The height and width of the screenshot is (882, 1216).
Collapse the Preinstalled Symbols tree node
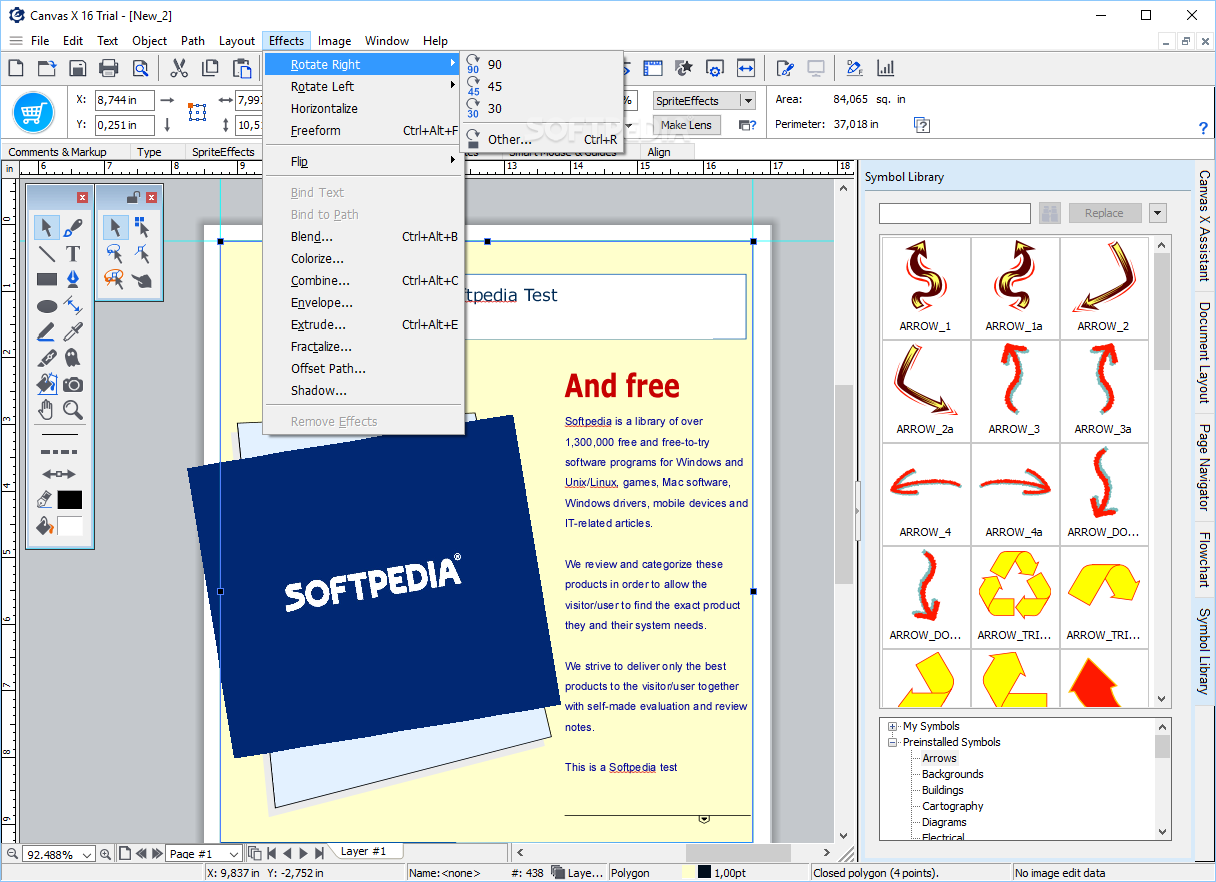click(893, 743)
